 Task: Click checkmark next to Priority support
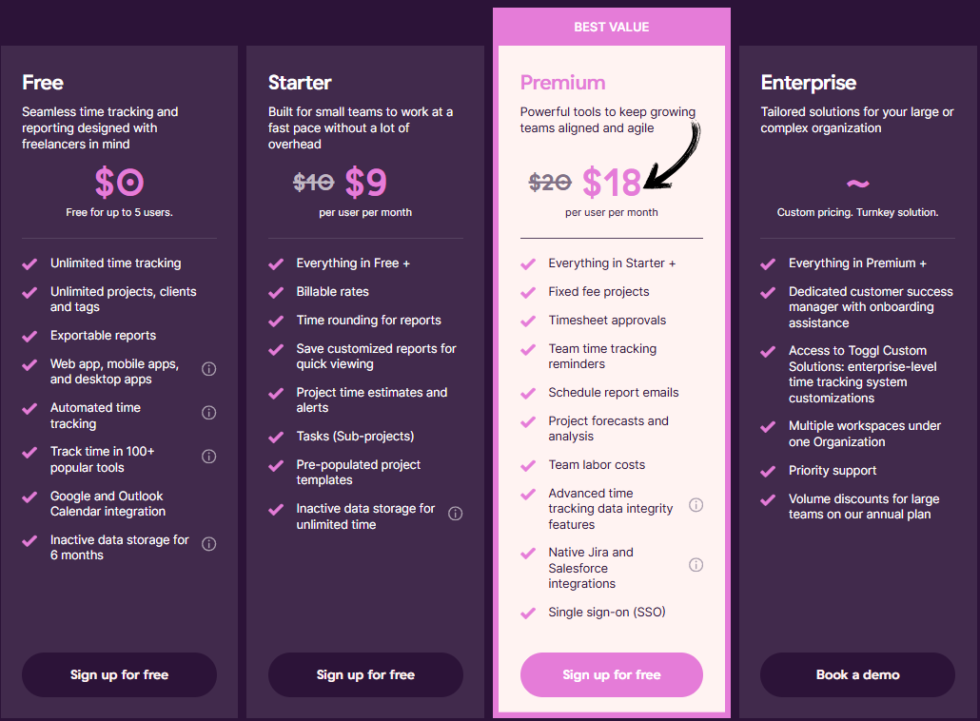(768, 471)
